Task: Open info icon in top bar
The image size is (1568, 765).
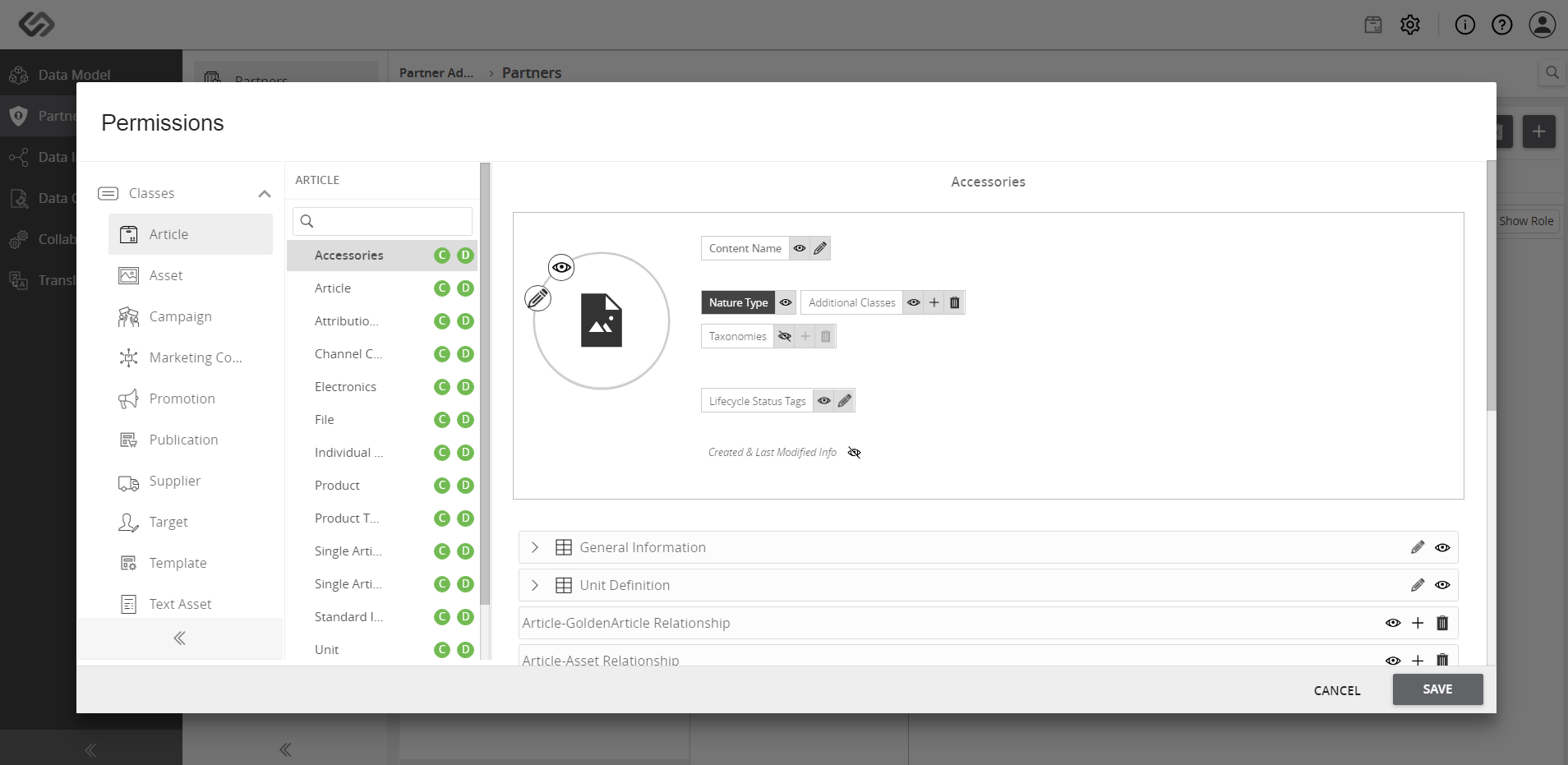Action: click(x=1465, y=25)
